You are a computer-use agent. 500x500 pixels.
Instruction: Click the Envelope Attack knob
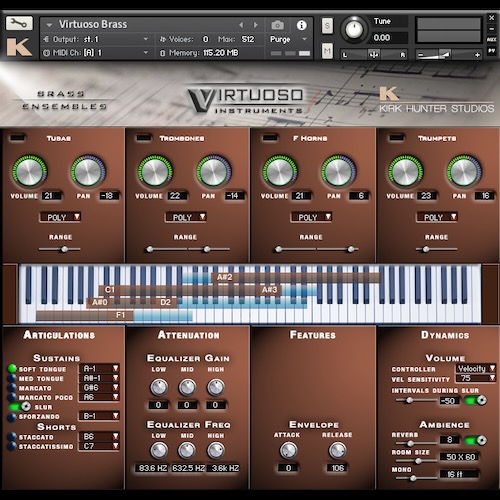point(288,451)
